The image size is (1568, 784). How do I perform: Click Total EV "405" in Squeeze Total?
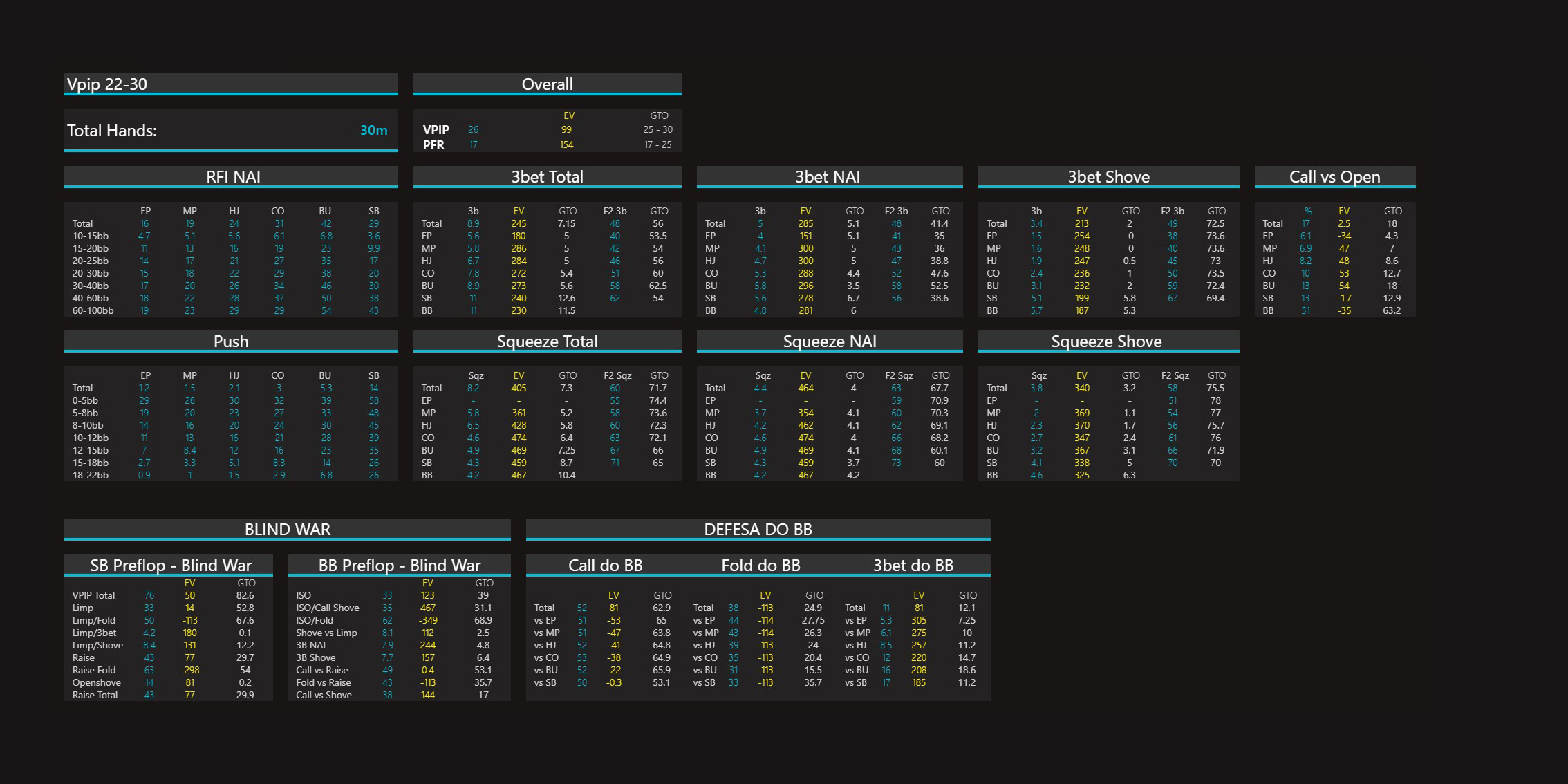coord(519,388)
